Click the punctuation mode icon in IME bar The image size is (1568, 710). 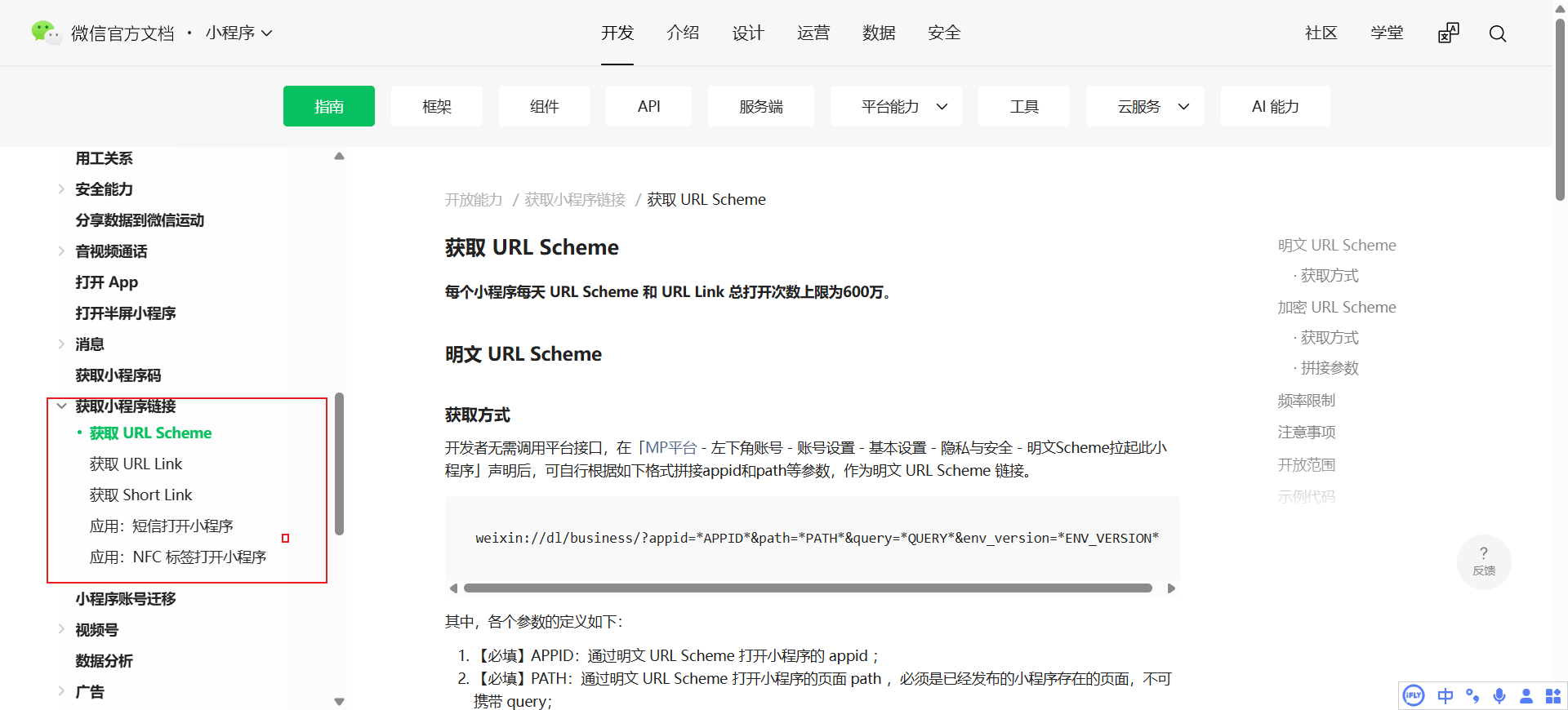(x=1472, y=696)
